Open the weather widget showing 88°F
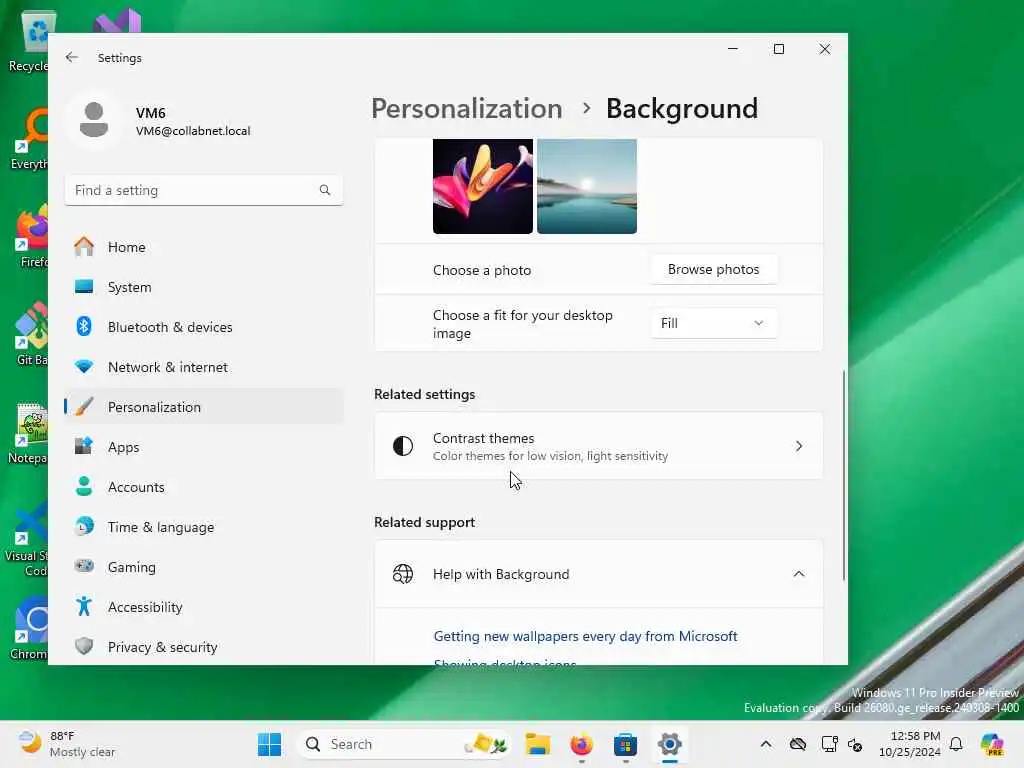This screenshot has width=1024, height=768. coord(67,744)
